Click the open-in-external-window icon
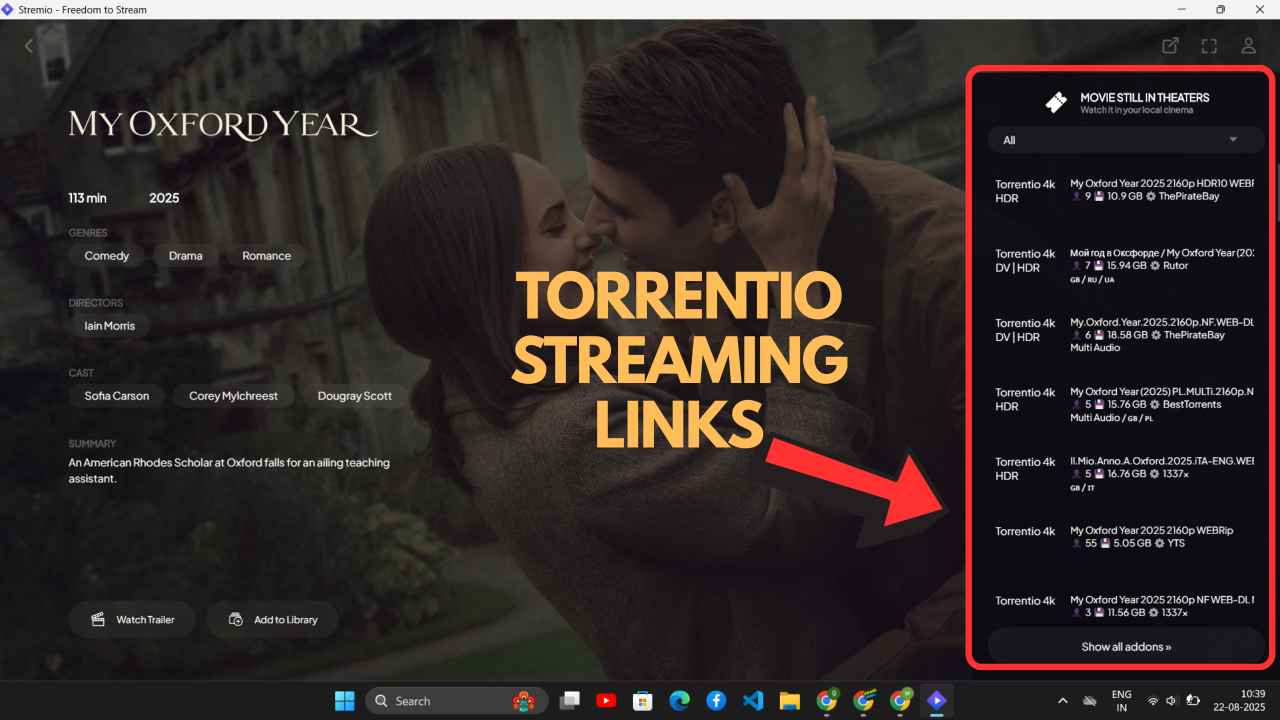Viewport: 1280px width, 720px height. 1170,46
